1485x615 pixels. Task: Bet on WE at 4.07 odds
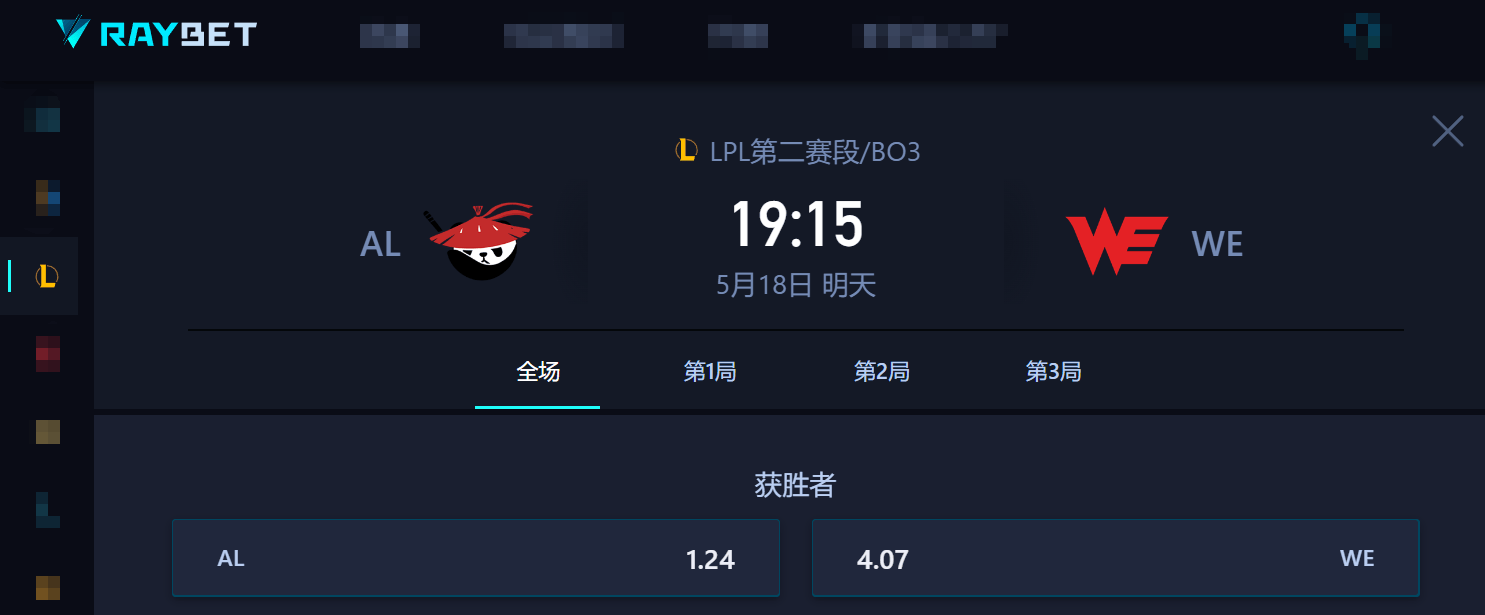pyautogui.click(x=1116, y=558)
